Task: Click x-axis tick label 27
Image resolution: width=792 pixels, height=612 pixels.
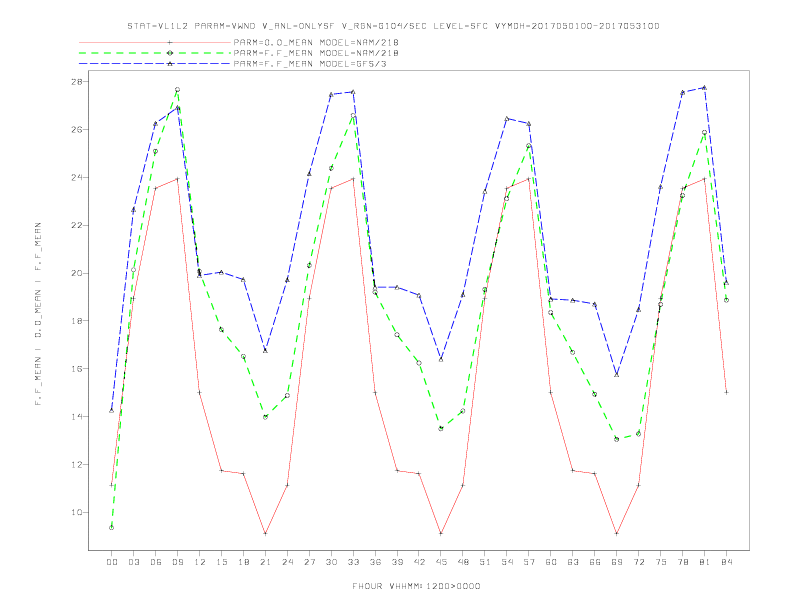Action: pos(309,562)
